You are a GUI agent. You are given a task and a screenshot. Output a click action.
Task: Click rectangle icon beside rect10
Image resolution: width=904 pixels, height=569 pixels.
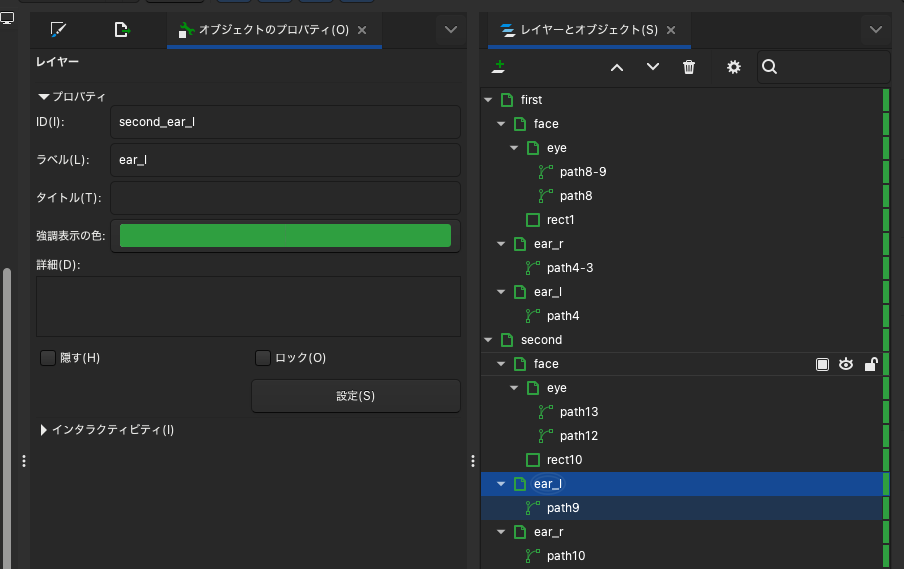pyautogui.click(x=533, y=460)
